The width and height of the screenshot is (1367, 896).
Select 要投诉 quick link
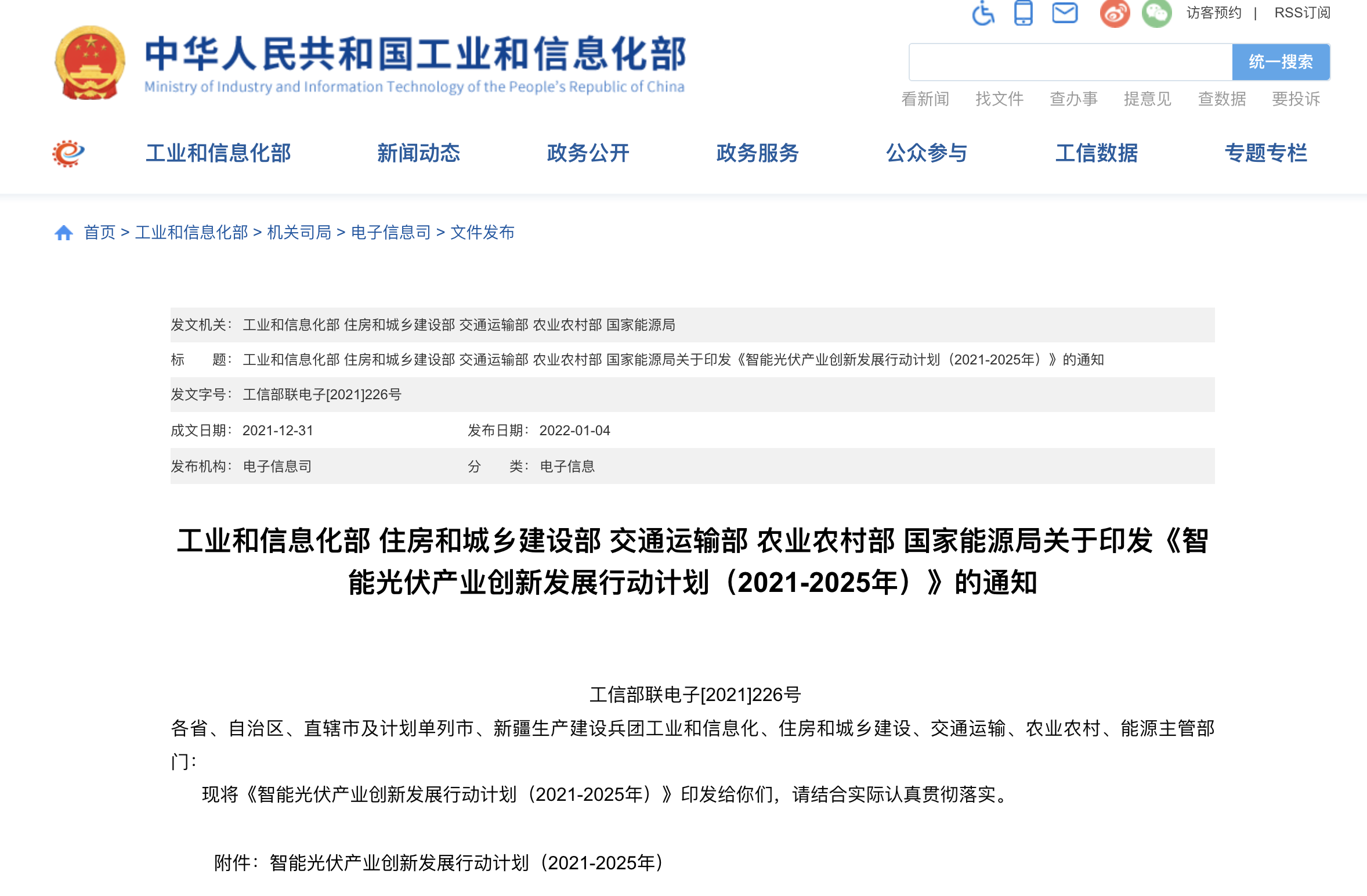click(1296, 99)
